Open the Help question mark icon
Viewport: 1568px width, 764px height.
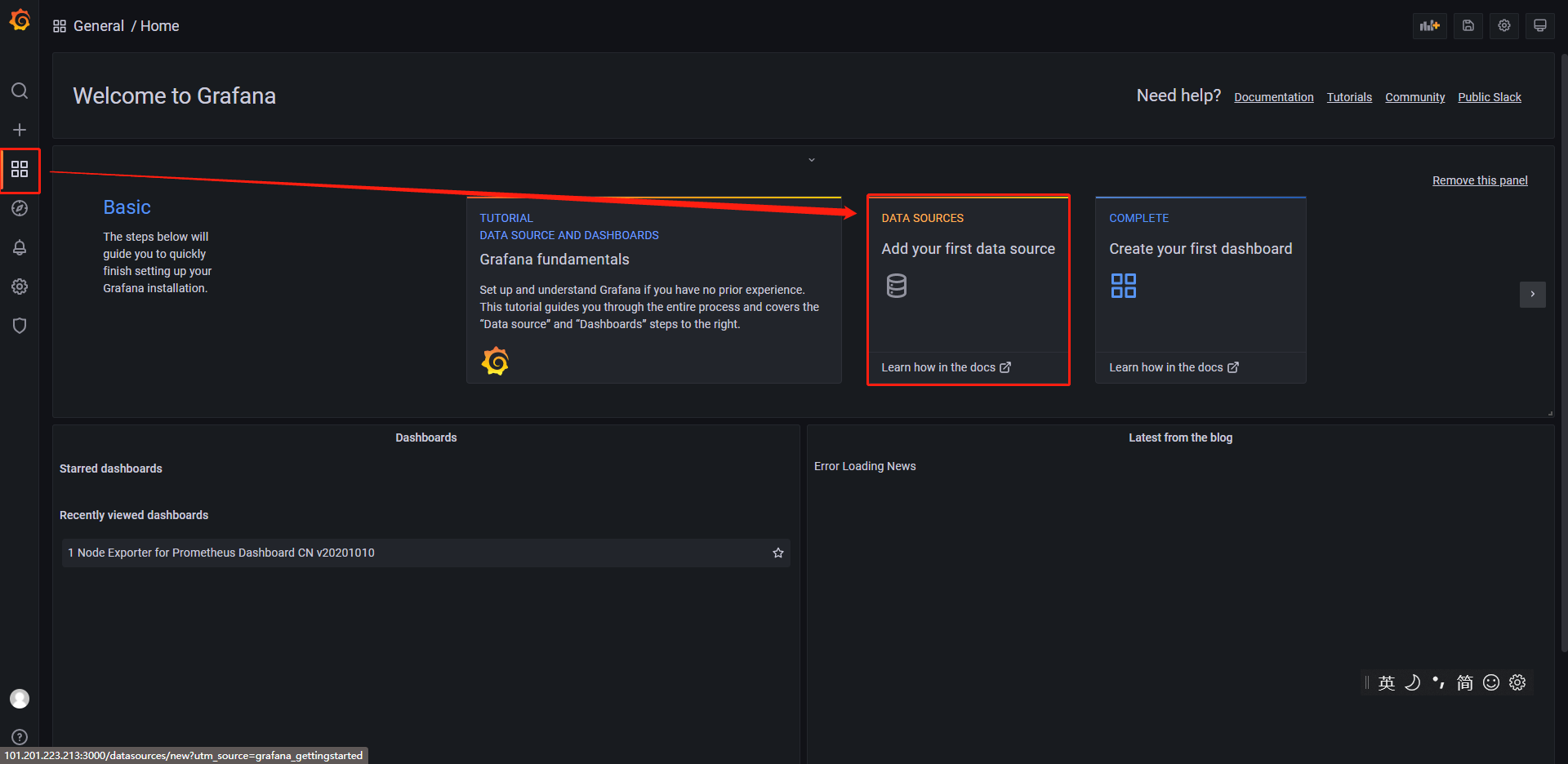(20, 737)
